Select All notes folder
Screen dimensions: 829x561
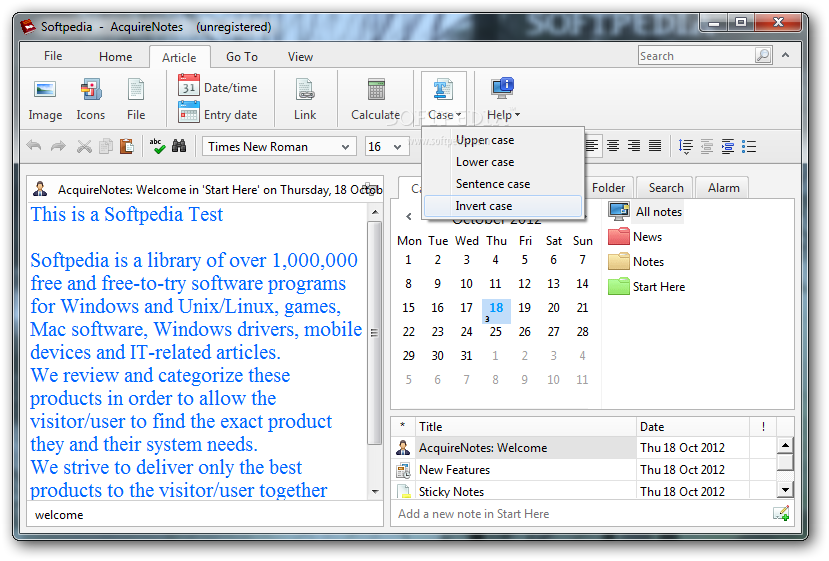(x=646, y=211)
